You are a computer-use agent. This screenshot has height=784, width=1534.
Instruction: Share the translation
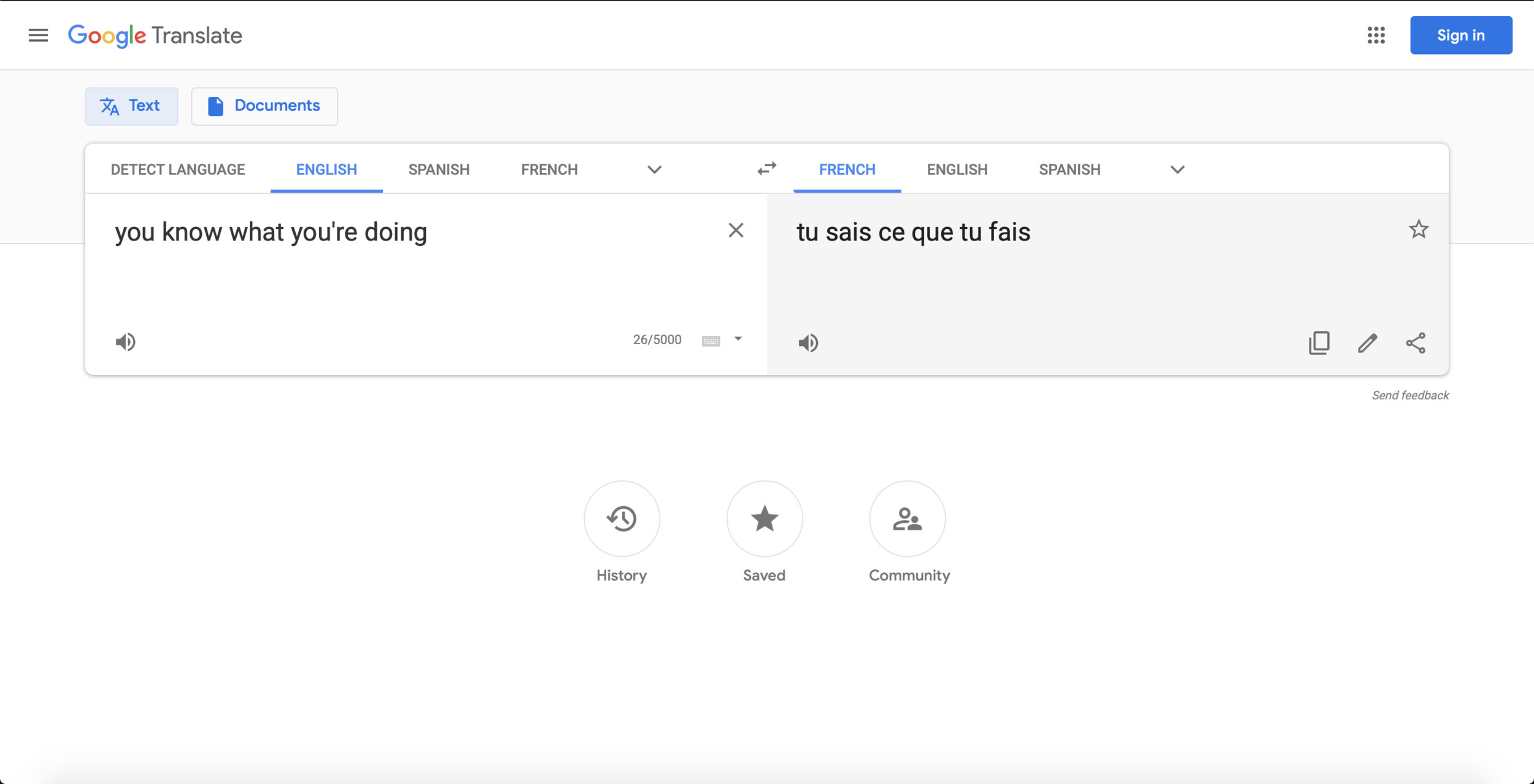[x=1416, y=343]
